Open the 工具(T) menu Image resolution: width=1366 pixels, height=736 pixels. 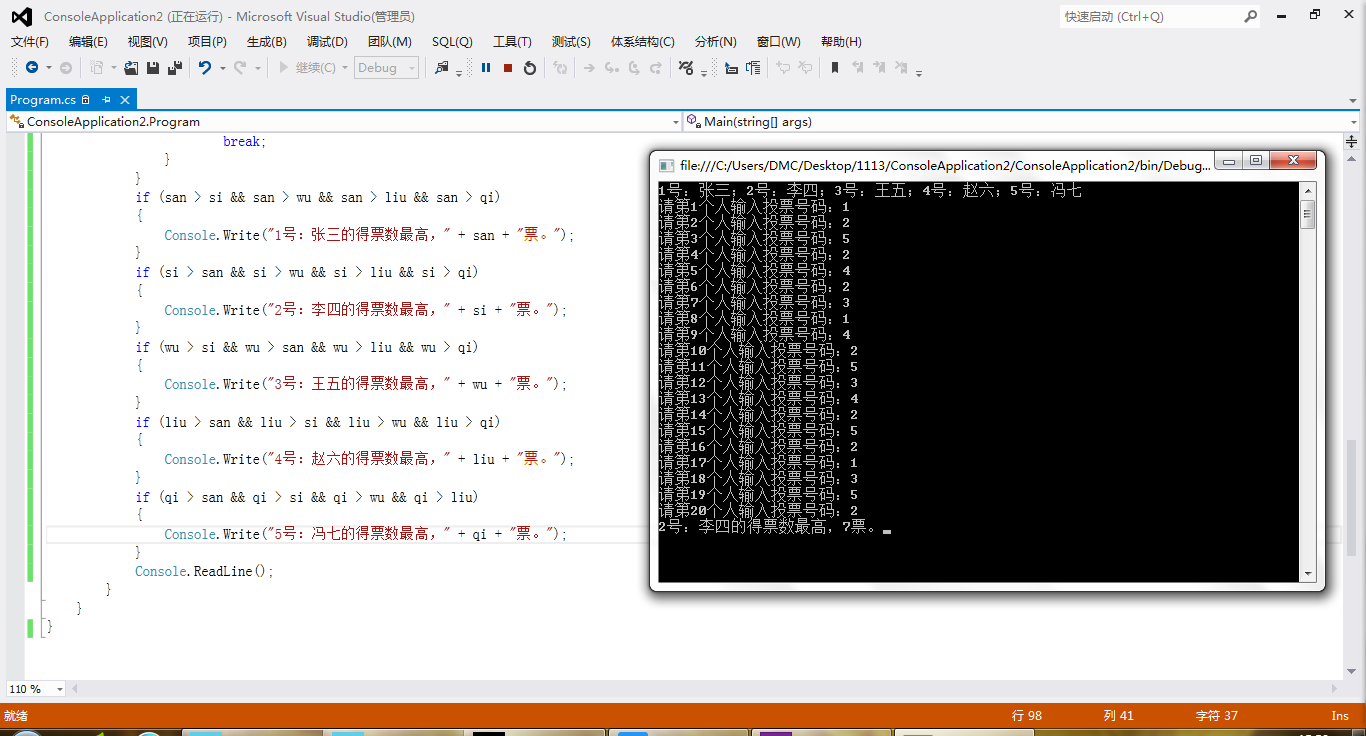[512, 42]
